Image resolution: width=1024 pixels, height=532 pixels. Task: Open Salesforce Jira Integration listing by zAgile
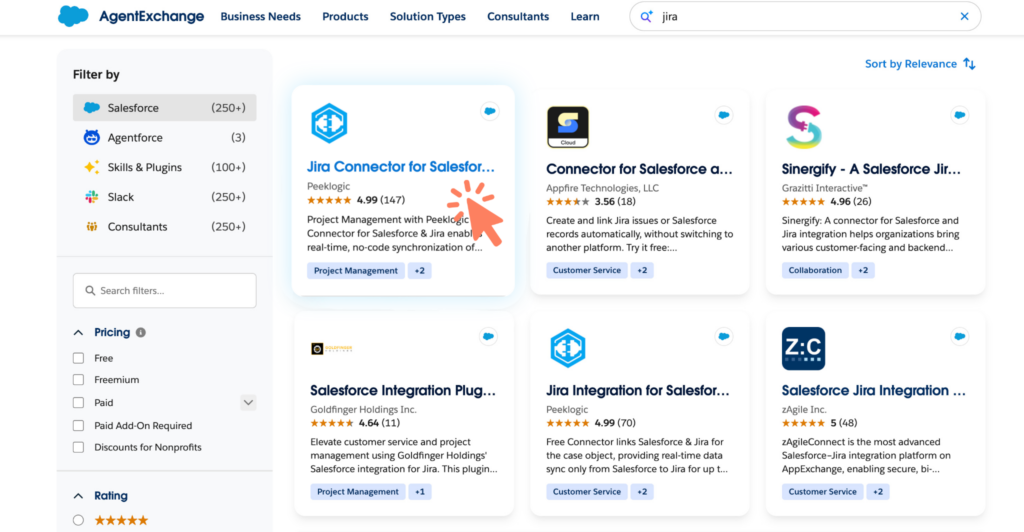(874, 390)
